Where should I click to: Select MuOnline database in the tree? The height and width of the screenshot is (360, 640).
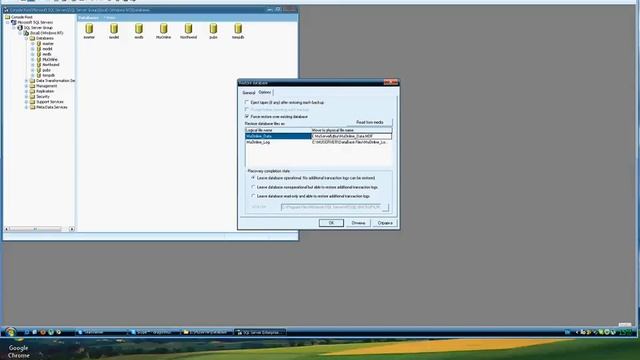(x=50, y=60)
